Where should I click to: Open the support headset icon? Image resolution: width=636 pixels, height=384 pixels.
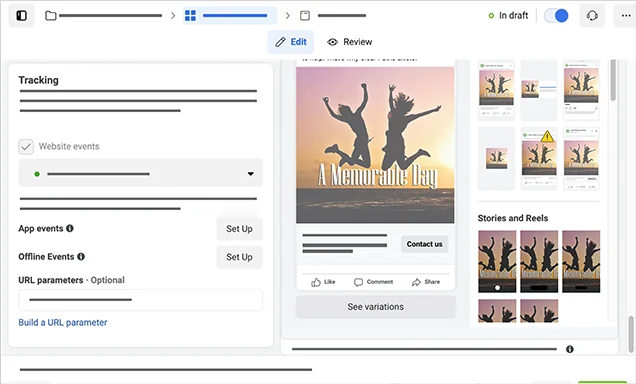(x=592, y=16)
